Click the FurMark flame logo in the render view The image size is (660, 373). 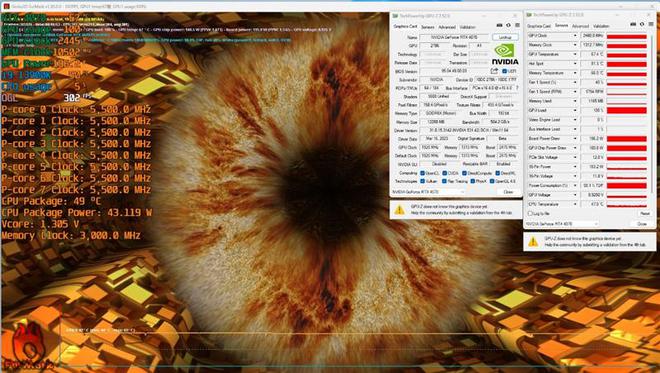(28, 343)
